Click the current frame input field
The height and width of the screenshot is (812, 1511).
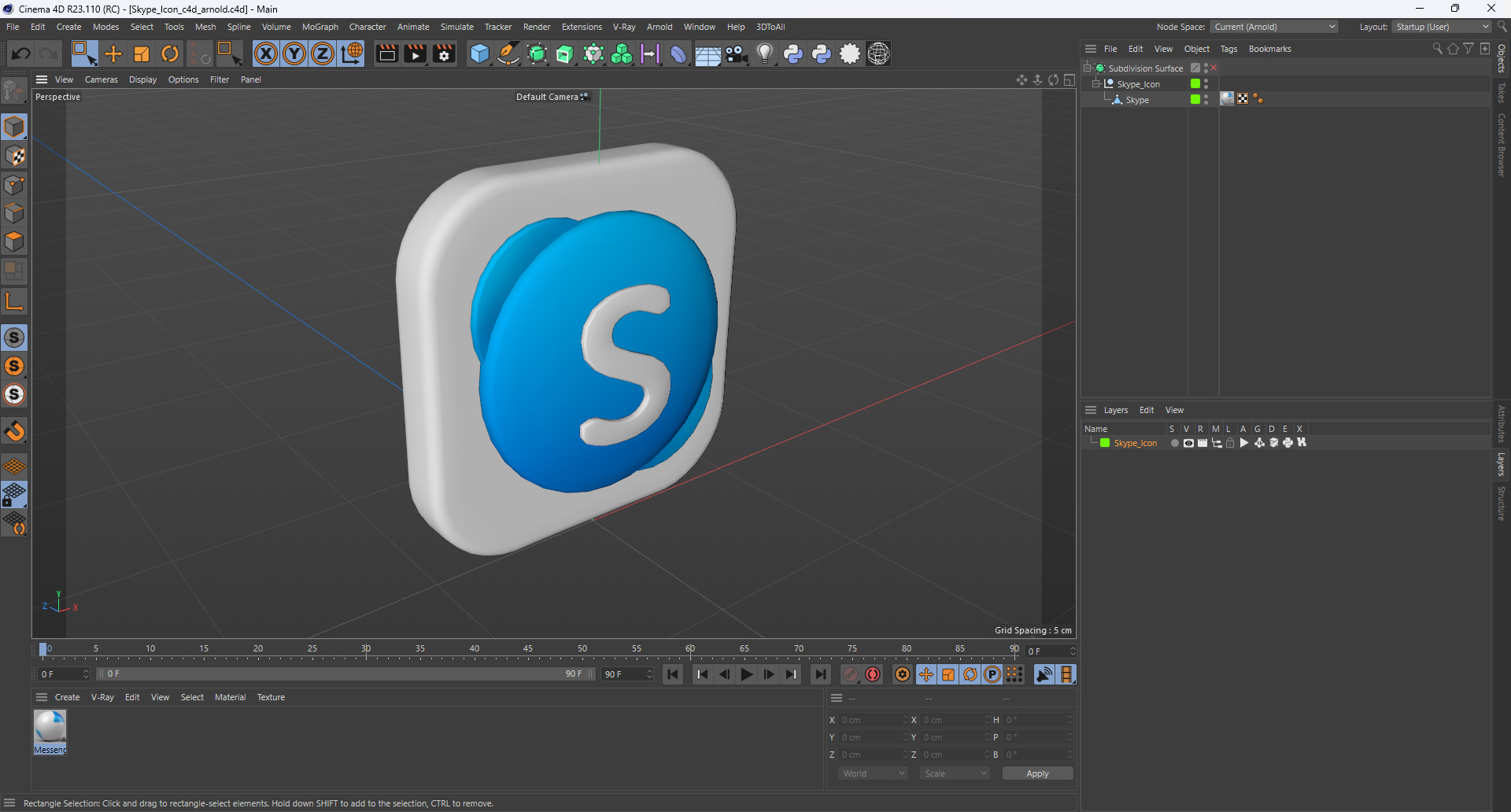(x=1050, y=651)
